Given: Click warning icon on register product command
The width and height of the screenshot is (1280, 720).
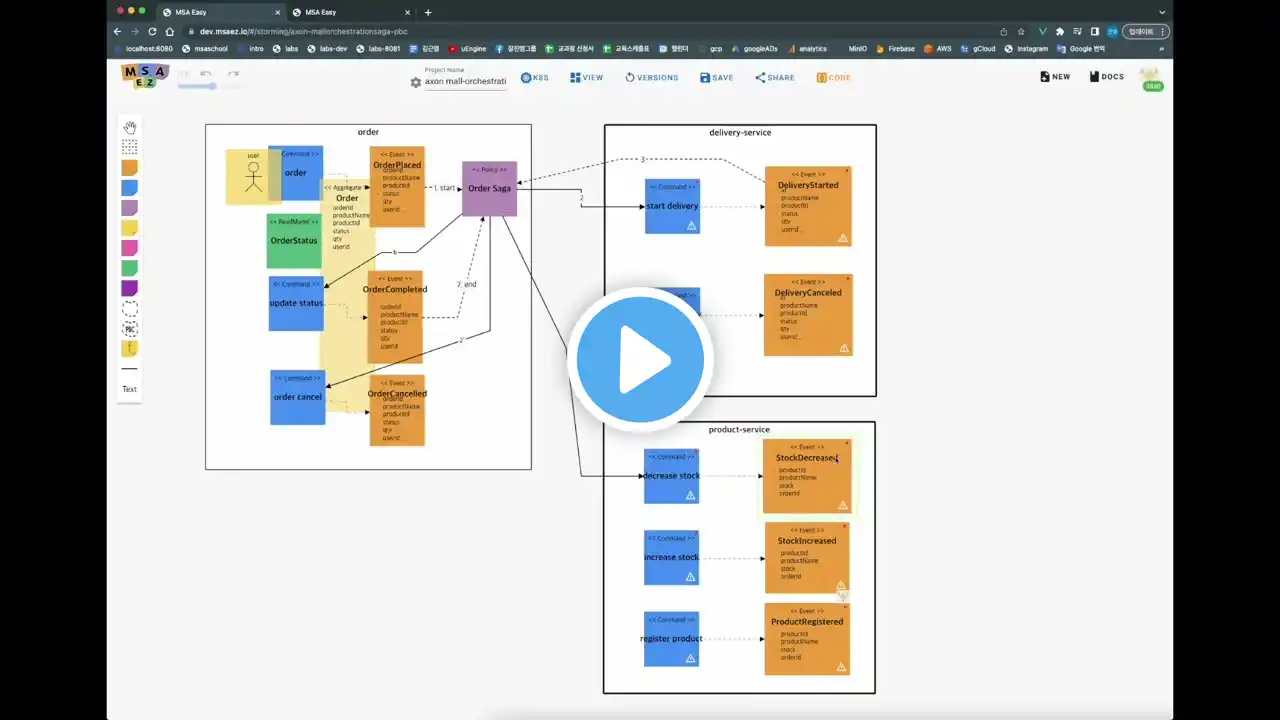Looking at the screenshot, I should 690,659.
